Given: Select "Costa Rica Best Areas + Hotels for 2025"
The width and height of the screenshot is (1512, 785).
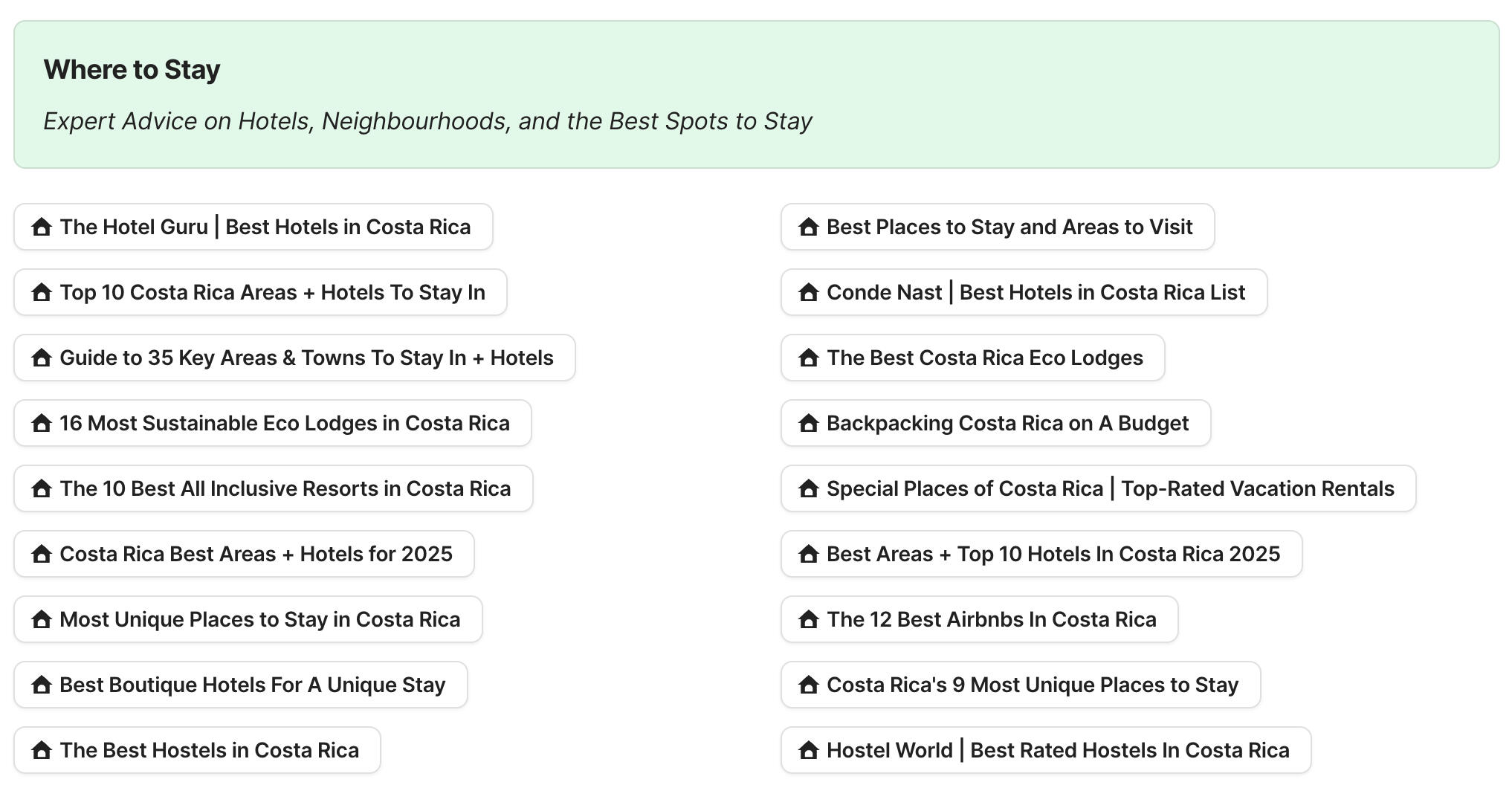Looking at the screenshot, I should [243, 554].
